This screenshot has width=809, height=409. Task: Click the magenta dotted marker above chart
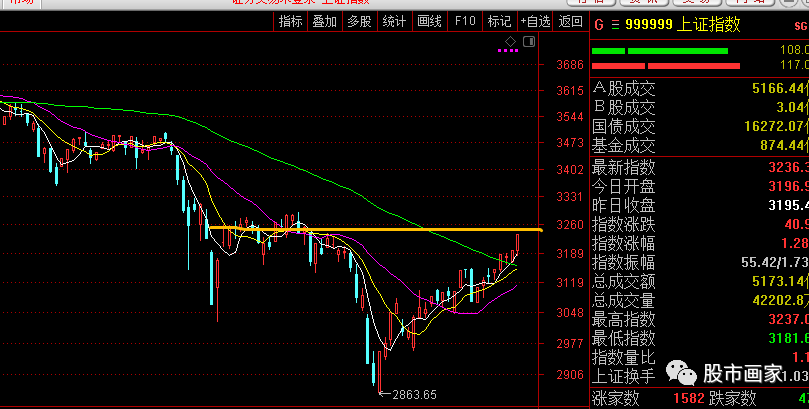point(508,51)
